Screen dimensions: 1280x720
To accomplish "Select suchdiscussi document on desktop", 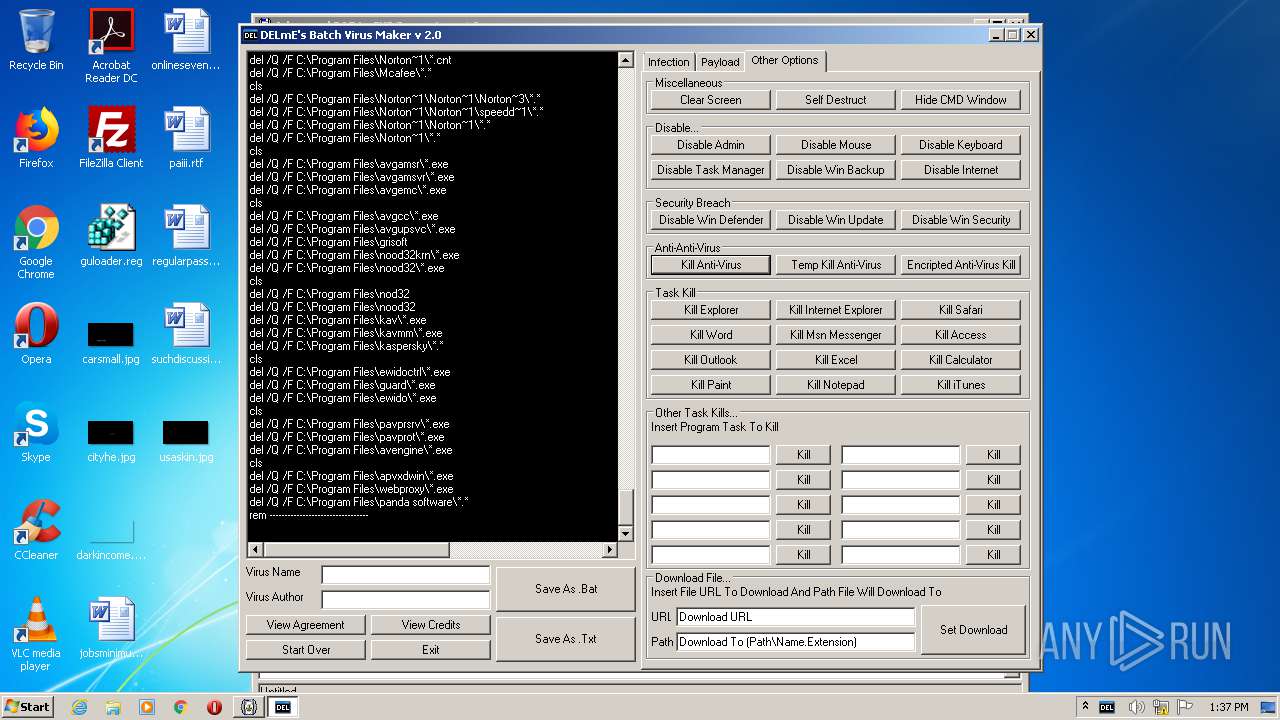I will [x=186, y=334].
